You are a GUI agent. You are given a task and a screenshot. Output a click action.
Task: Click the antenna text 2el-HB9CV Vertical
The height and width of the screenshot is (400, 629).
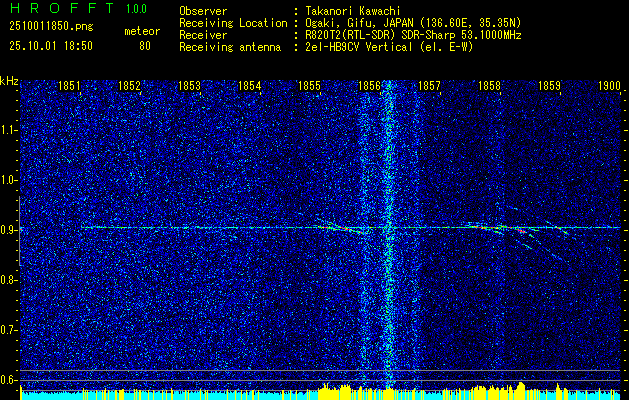tap(359, 47)
